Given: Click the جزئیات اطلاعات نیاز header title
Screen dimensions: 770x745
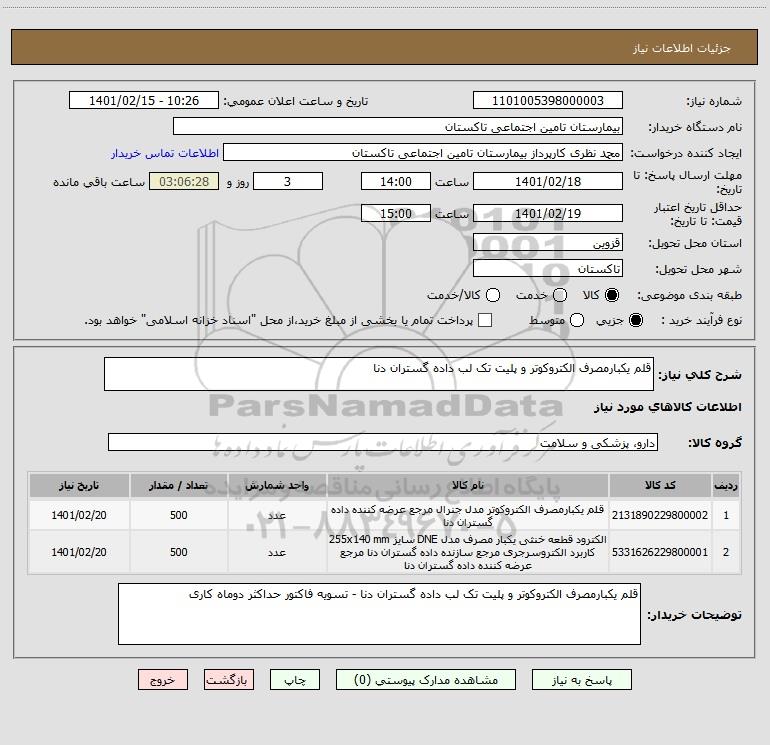Looking at the screenshot, I should coord(682,48).
